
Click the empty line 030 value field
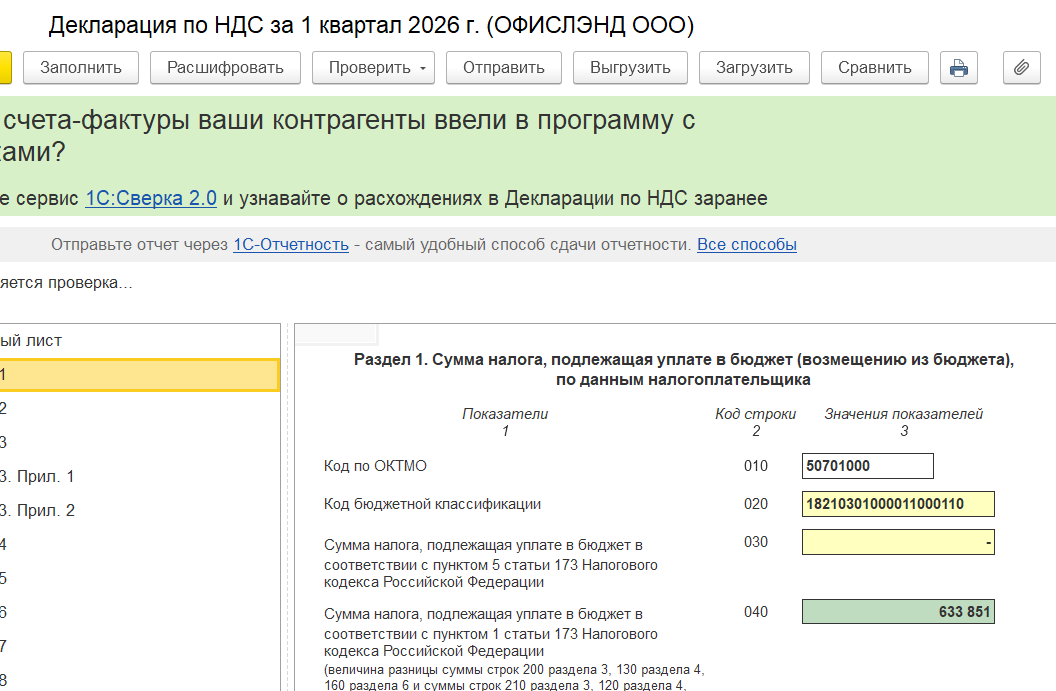pyautogui.click(x=898, y=542)
